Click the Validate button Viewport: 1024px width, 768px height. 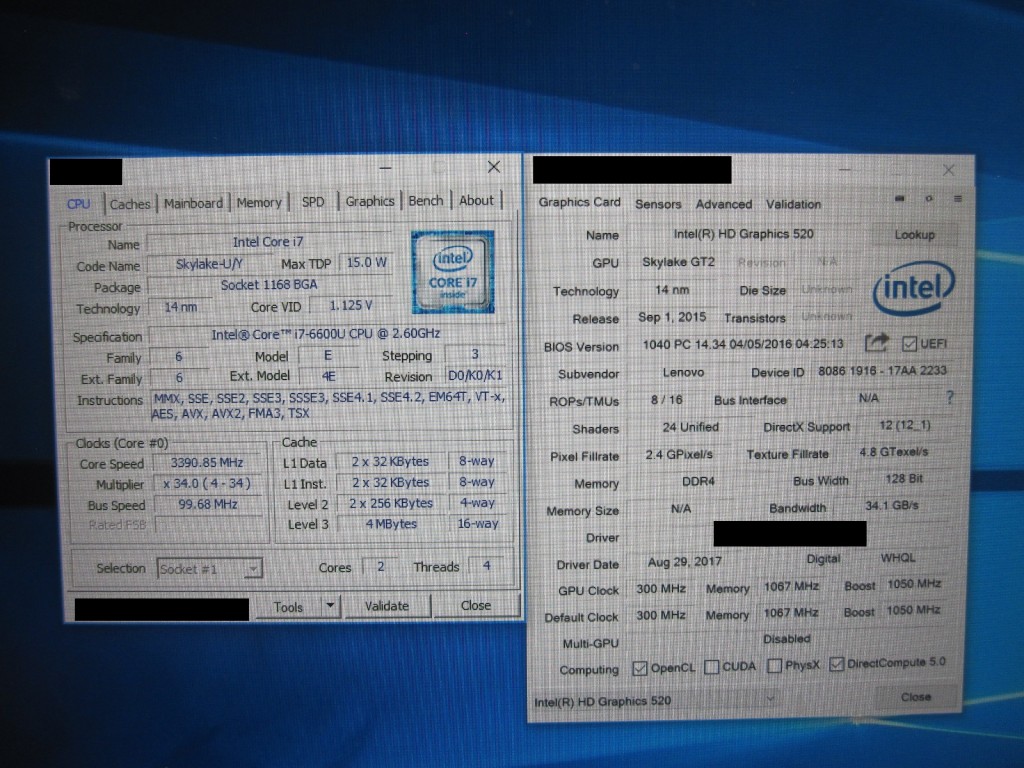pyautogui.click(x=387, y=606)
